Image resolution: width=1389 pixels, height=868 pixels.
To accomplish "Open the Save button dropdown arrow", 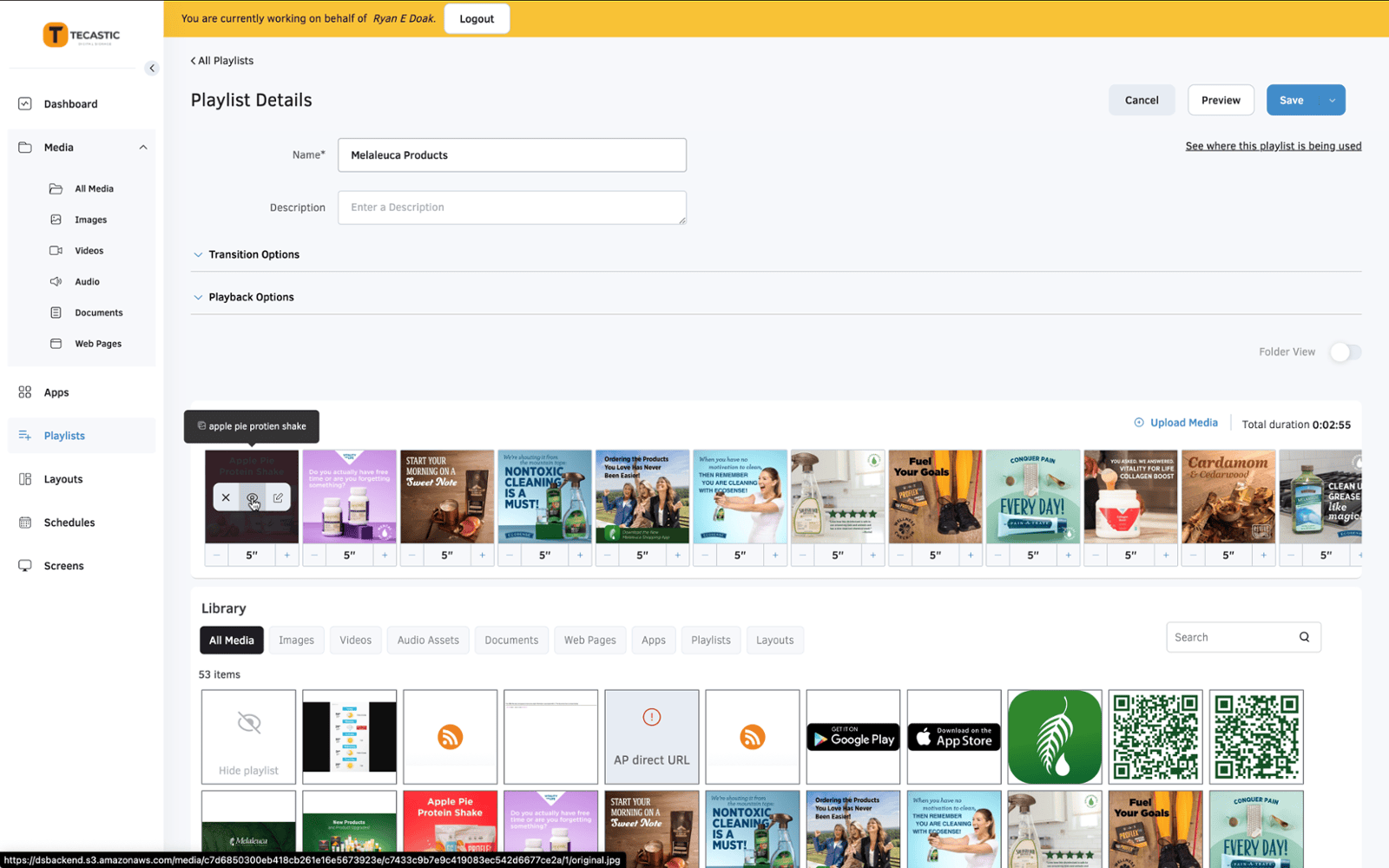I will [1332, 101].
